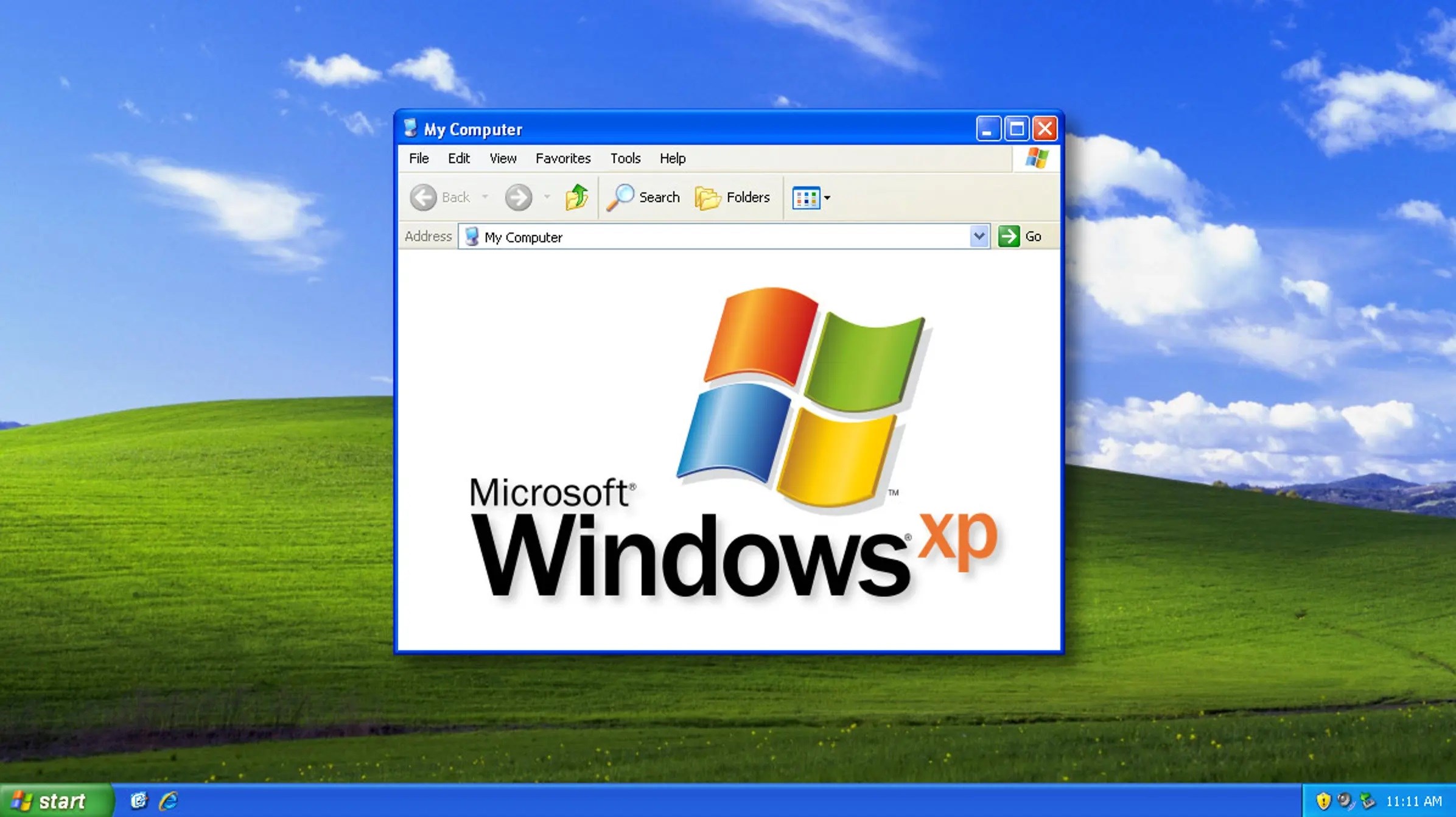
Task: Open the Favorites menu
Action: click(x=563, y=158)
